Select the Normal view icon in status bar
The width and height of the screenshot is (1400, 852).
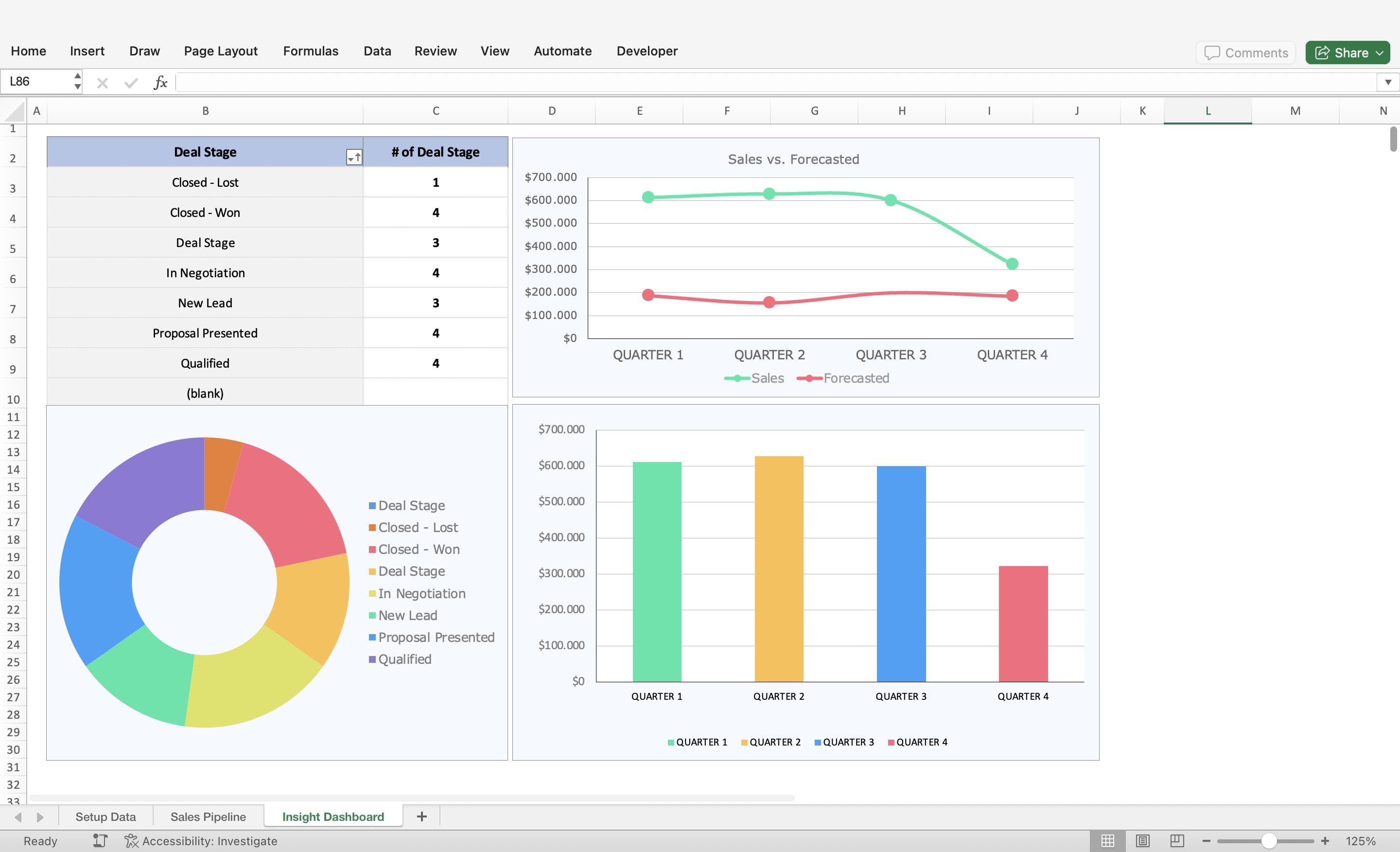coord(1107,841)
